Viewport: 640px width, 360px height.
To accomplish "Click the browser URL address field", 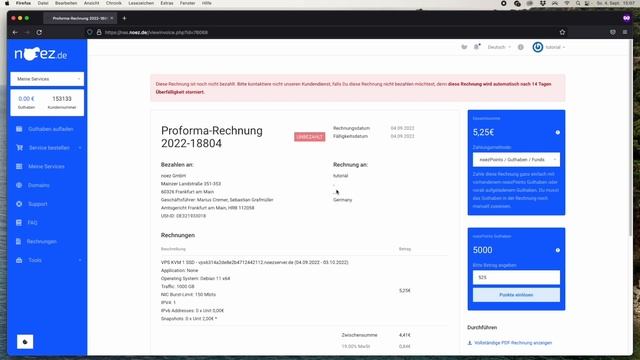I will 327,32.
